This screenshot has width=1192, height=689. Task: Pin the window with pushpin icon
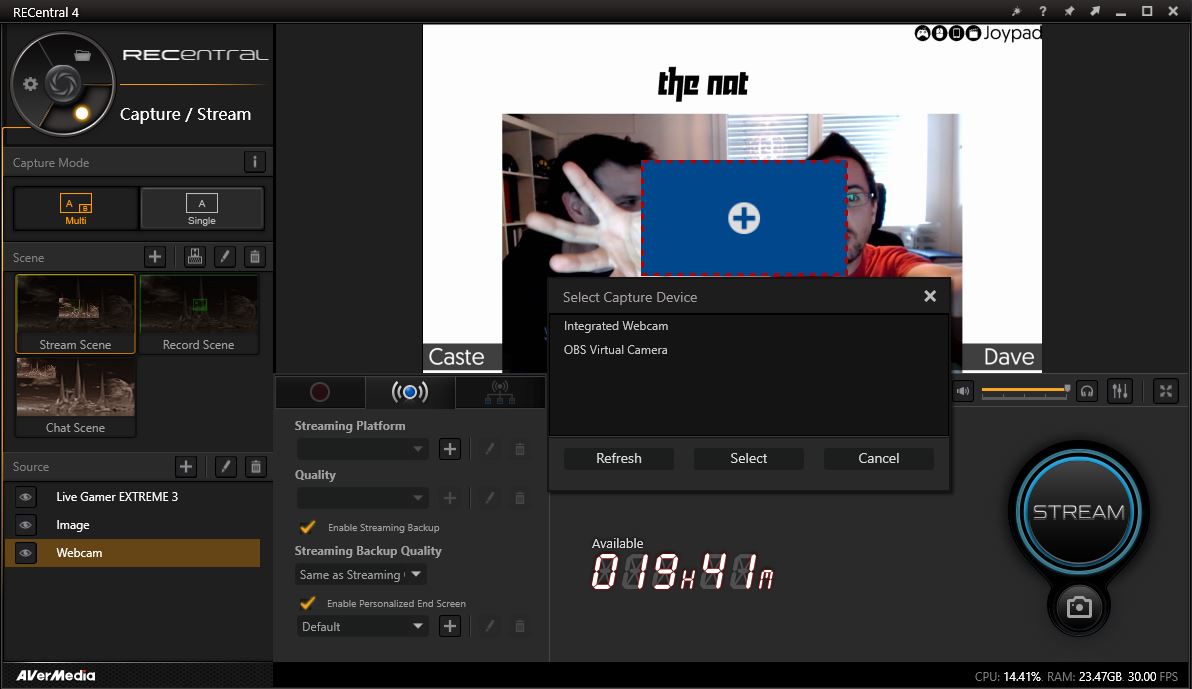[1069, 11]
